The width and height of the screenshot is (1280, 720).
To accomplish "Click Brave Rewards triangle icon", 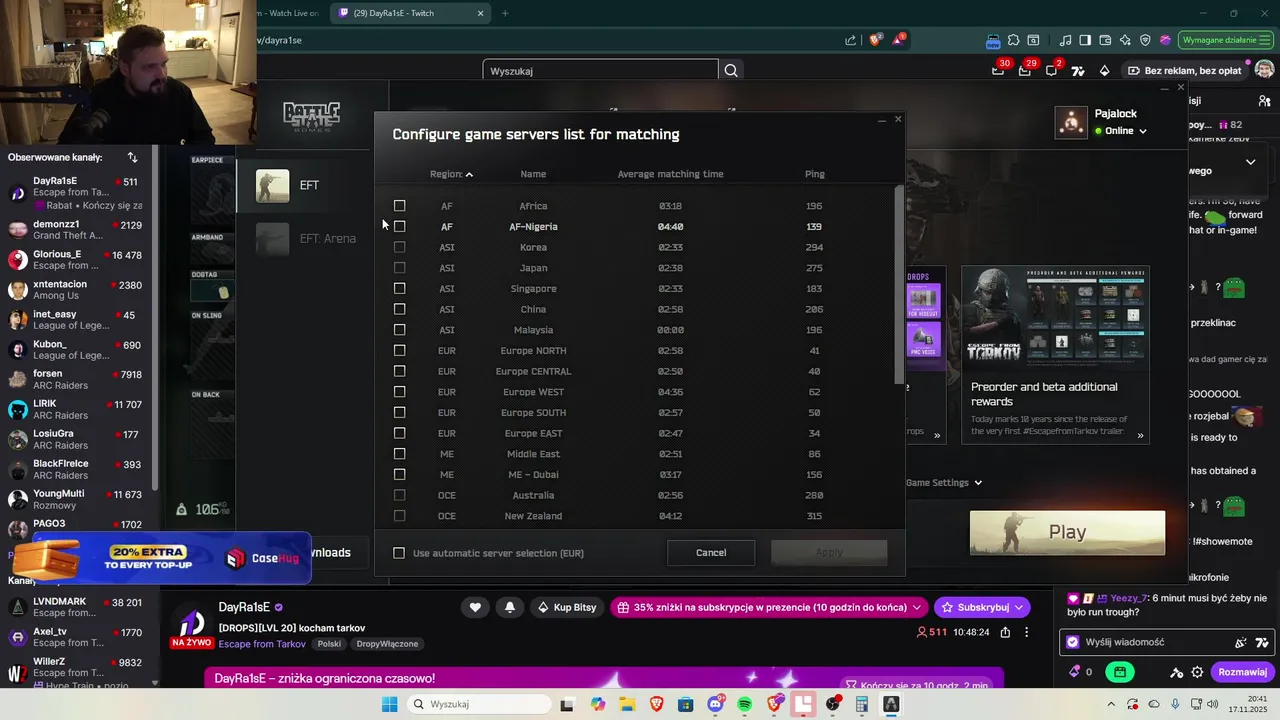I will [899, 40].
